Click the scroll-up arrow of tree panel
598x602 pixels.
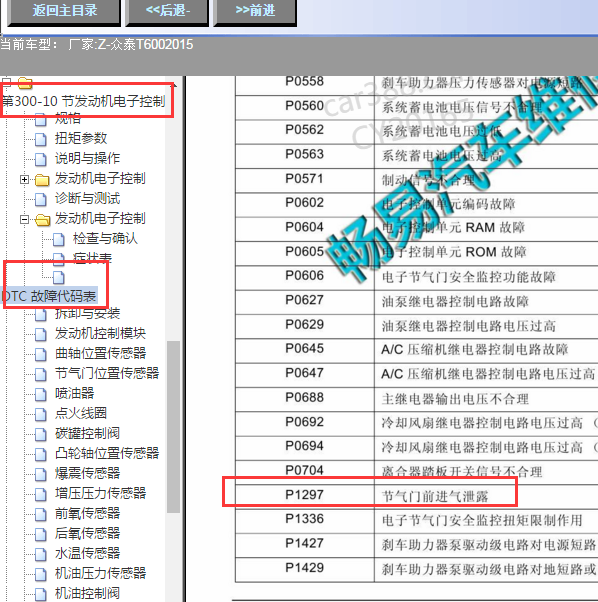coord(174,85)
